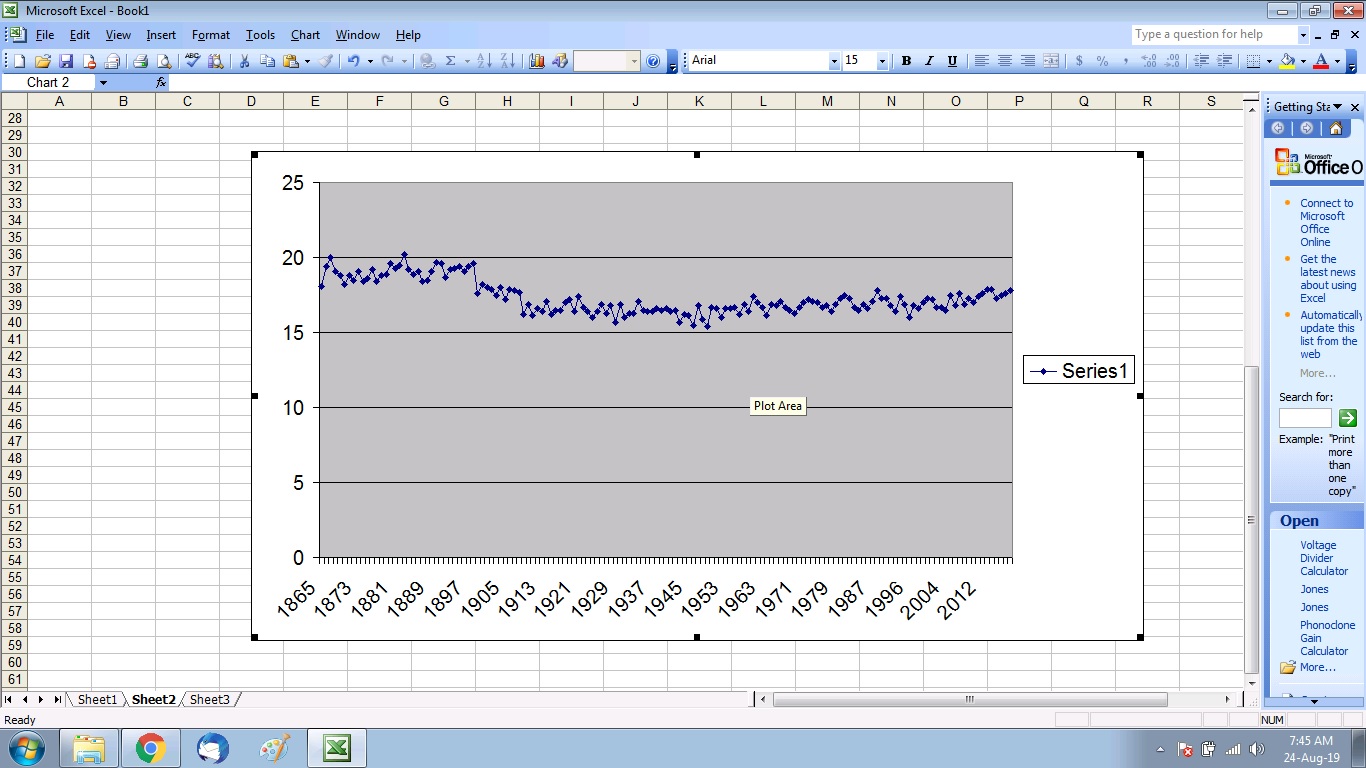Open the Chart menu
The image size is (1366, 768).
305,35
